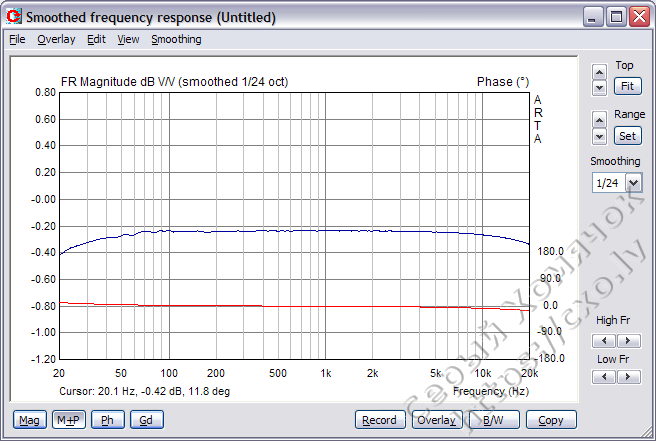The width and height of the screenshot is (656, 441).
Task: Switch to Mag view
Action: tap(29, 420)
